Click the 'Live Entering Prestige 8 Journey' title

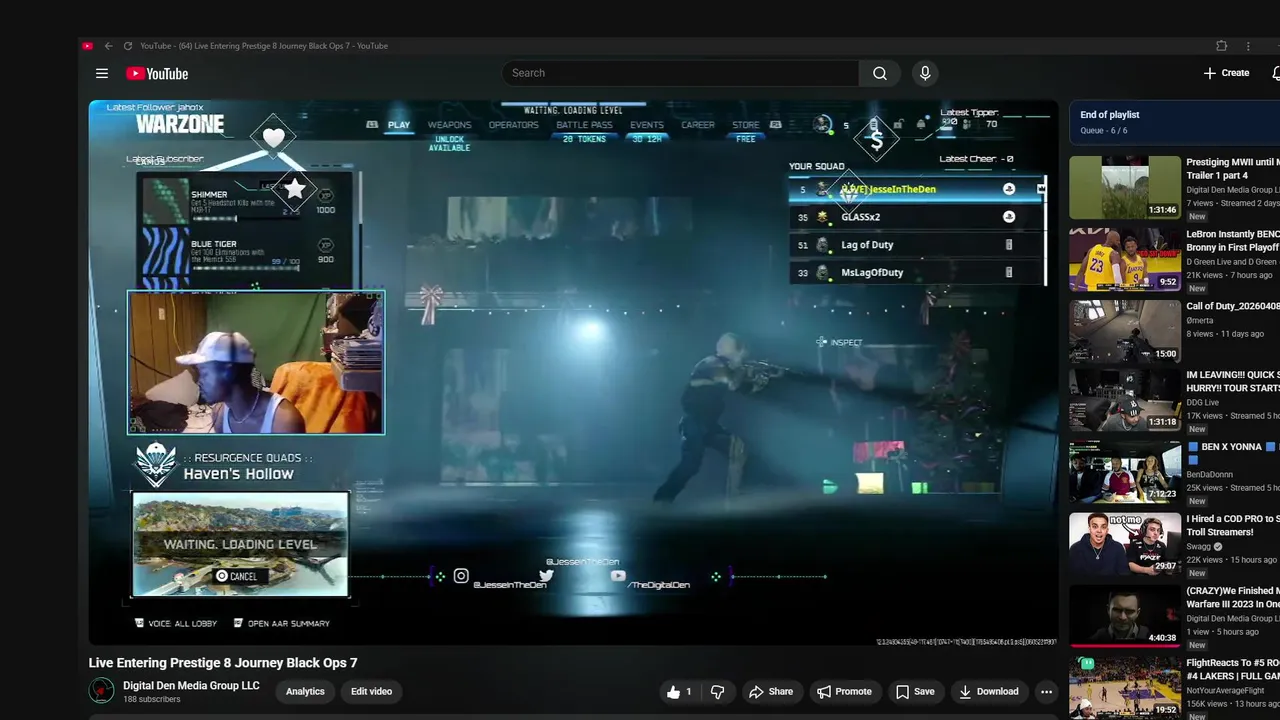(x=223, y=663)
